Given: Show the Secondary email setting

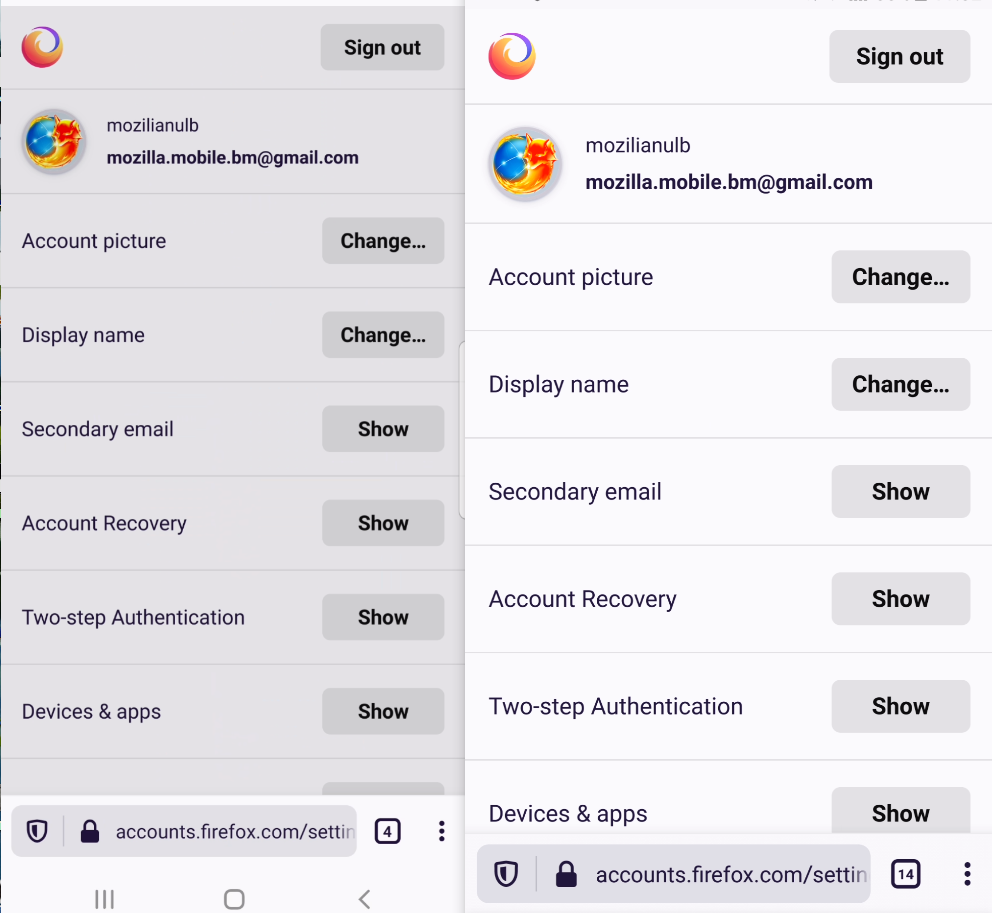Looking at the screenshot, I should point(899,491).
